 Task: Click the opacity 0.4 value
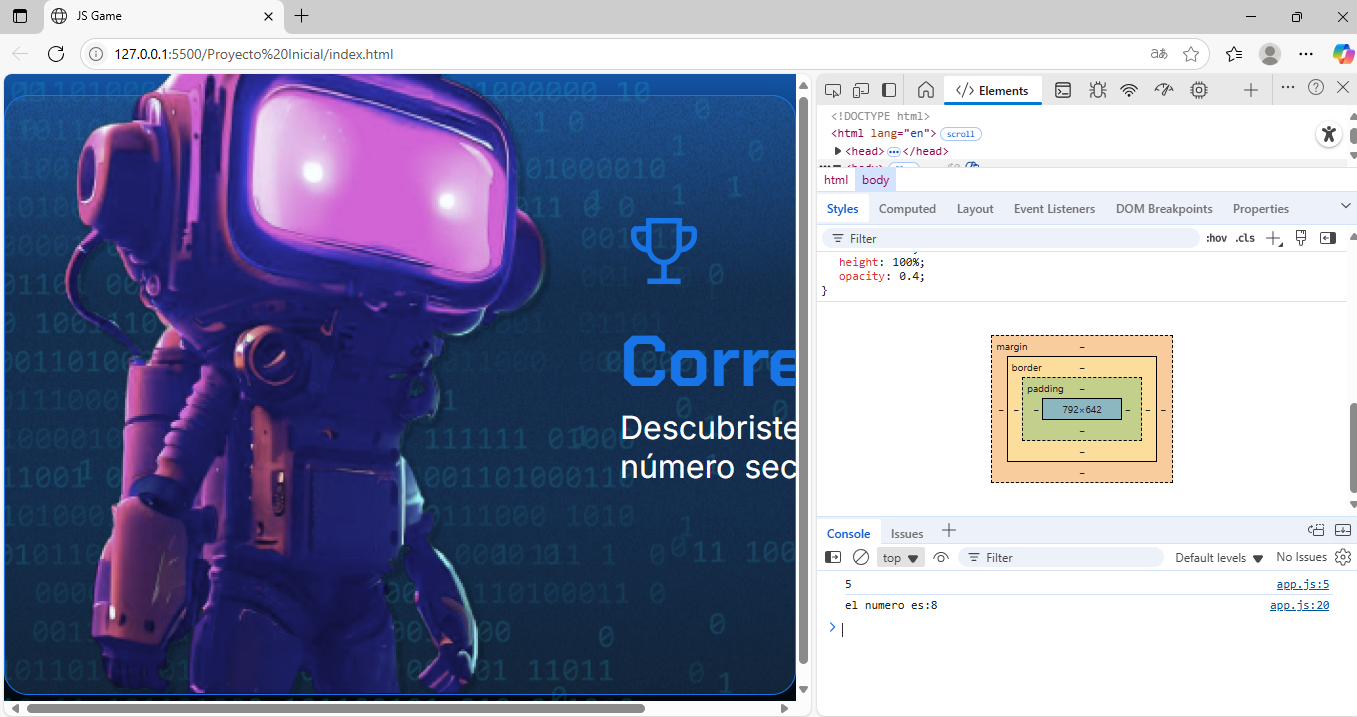(911, 276)
